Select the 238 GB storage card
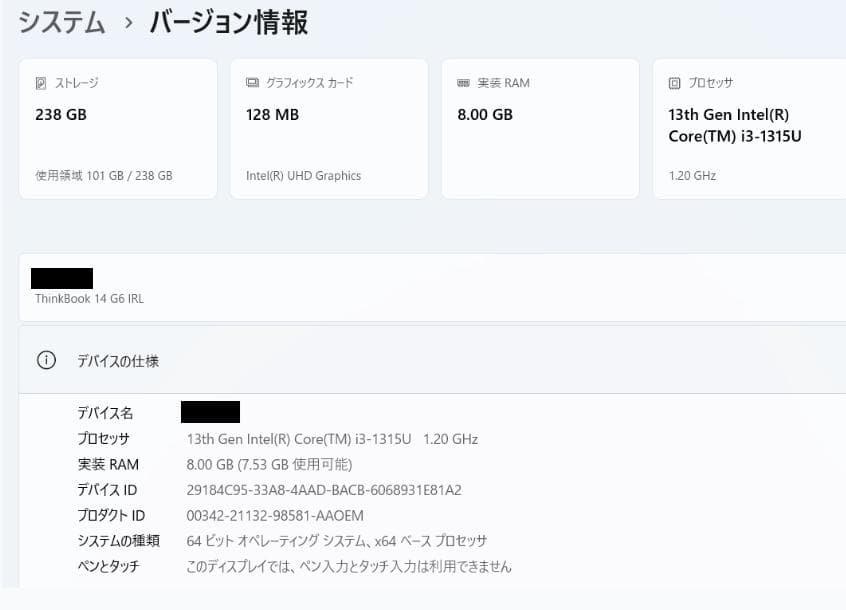846x610 pixels. 117,127
